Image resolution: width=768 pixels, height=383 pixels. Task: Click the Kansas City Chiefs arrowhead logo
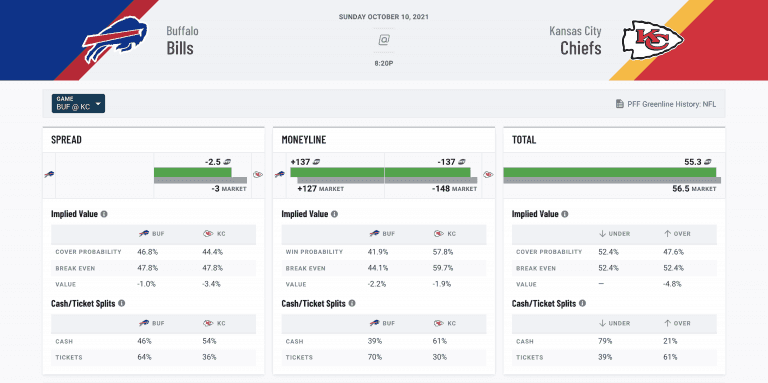[x=652, y=40]
